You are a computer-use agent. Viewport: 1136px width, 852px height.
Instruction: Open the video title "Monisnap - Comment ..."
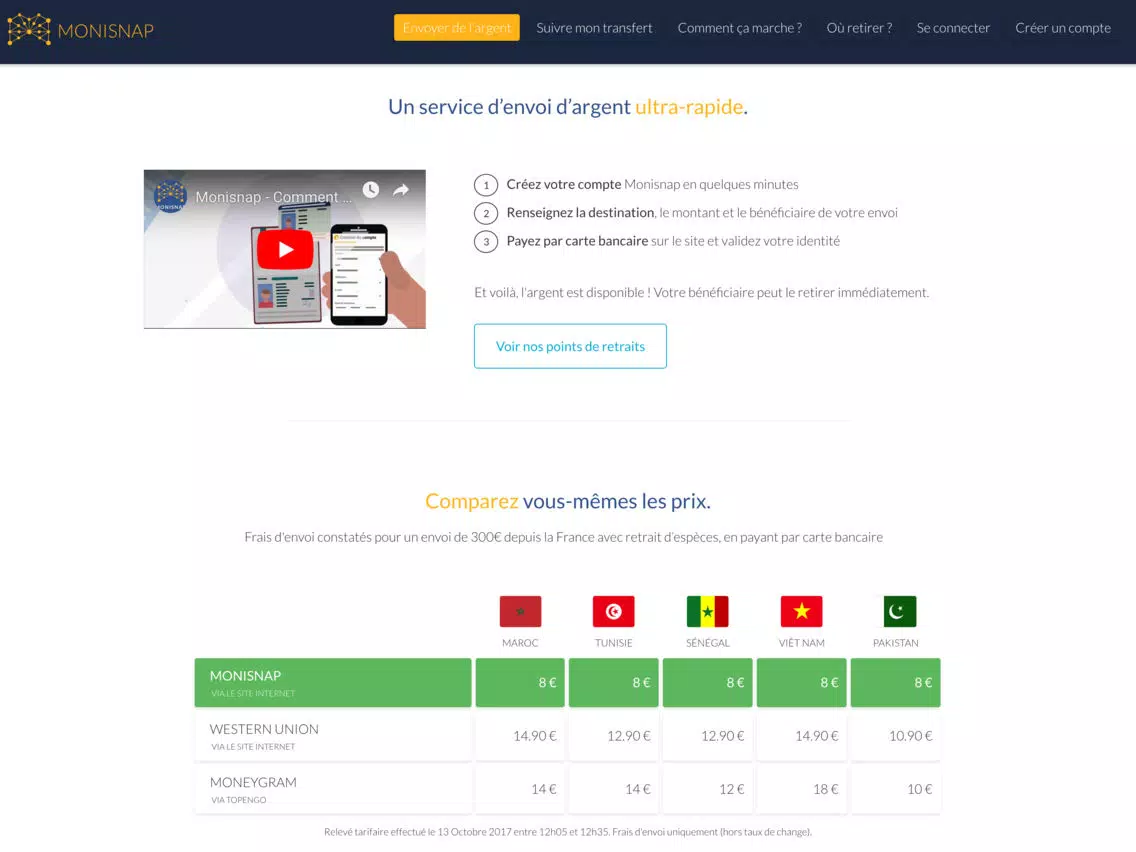pos(274,197)
